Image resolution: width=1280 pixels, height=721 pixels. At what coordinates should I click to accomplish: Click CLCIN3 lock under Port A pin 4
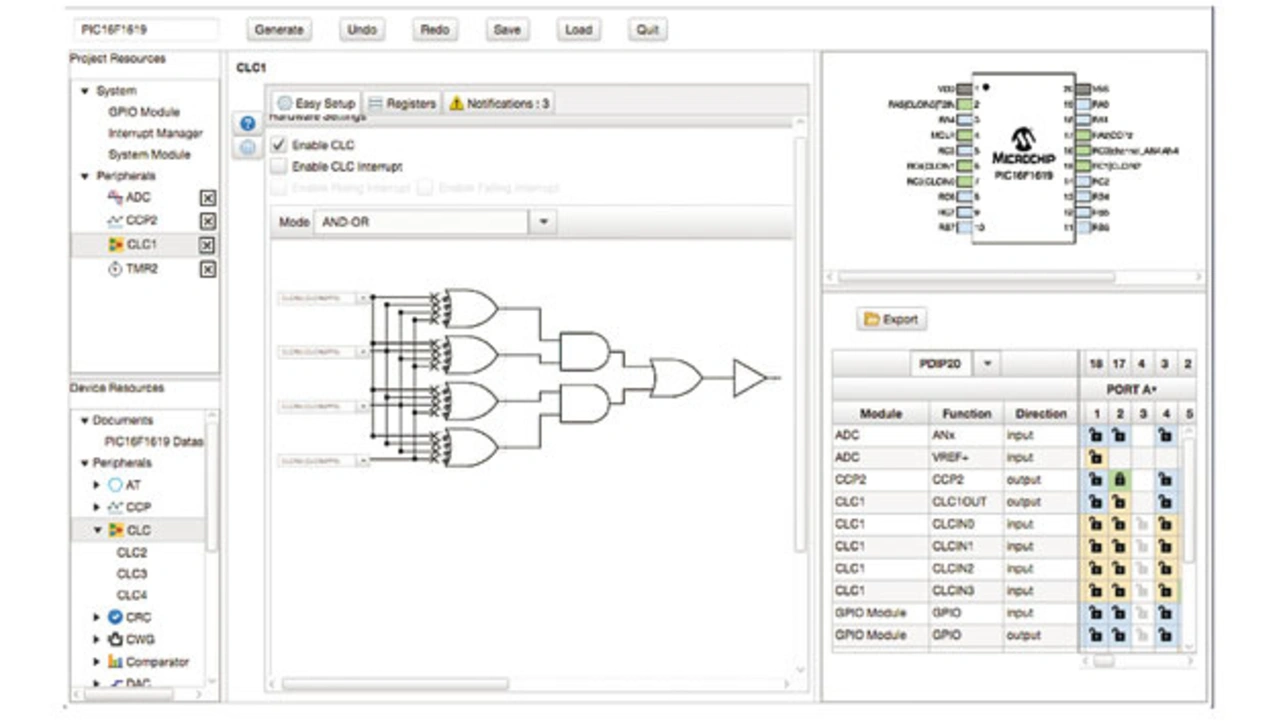tap(1165, 591)
